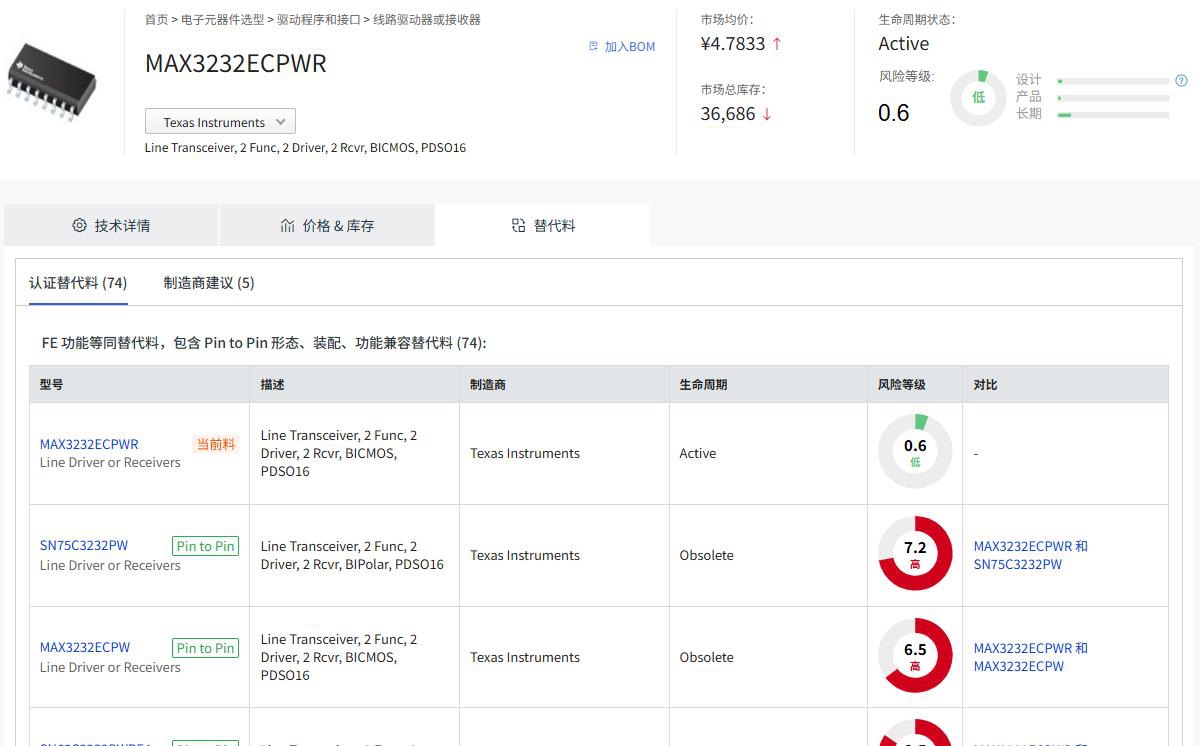Click the Active lifecycle status in header
Viewport: 1200px width, 746px height.
click(x=904, y=44)
